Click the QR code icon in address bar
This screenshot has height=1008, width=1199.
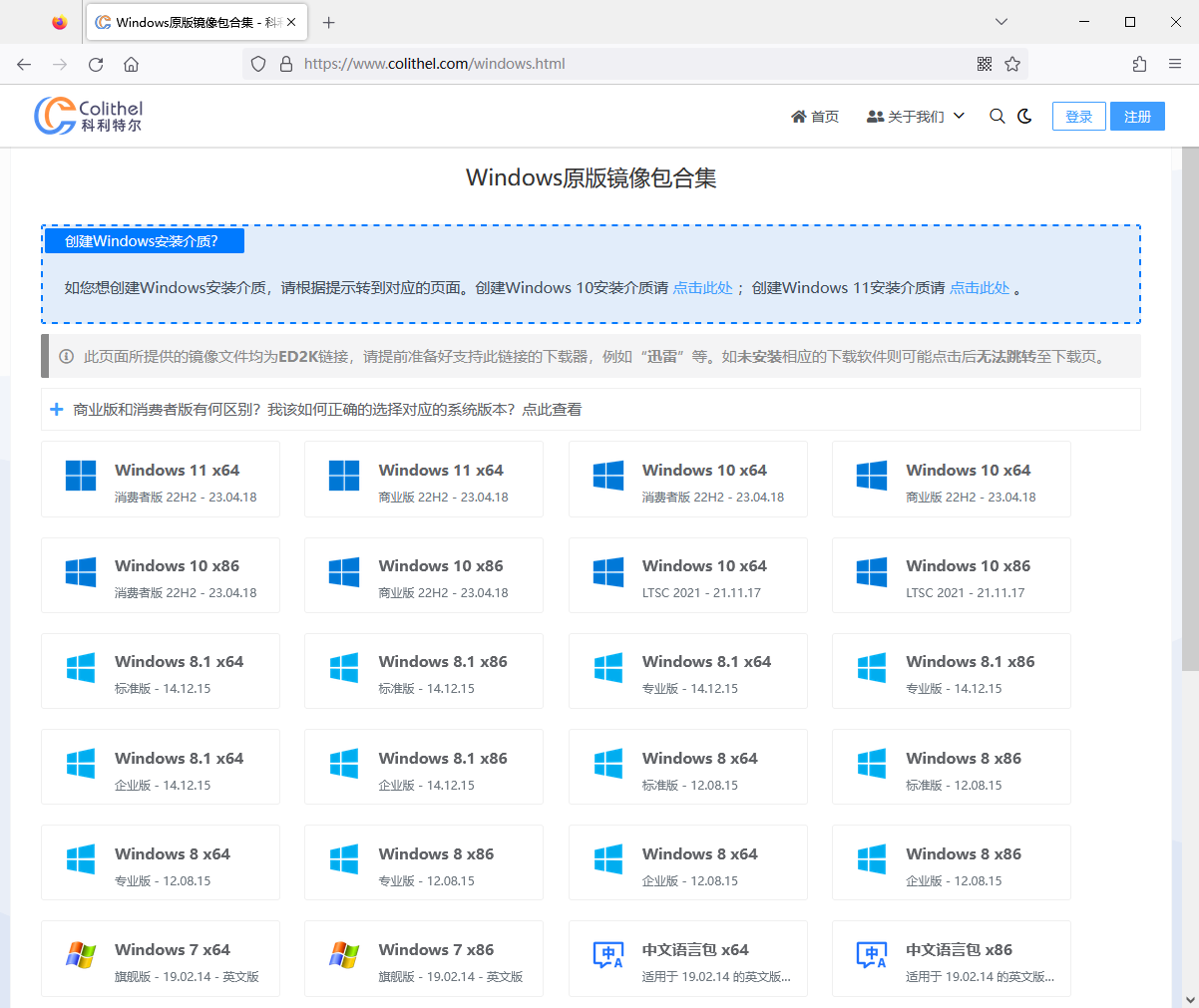(985, 64)
